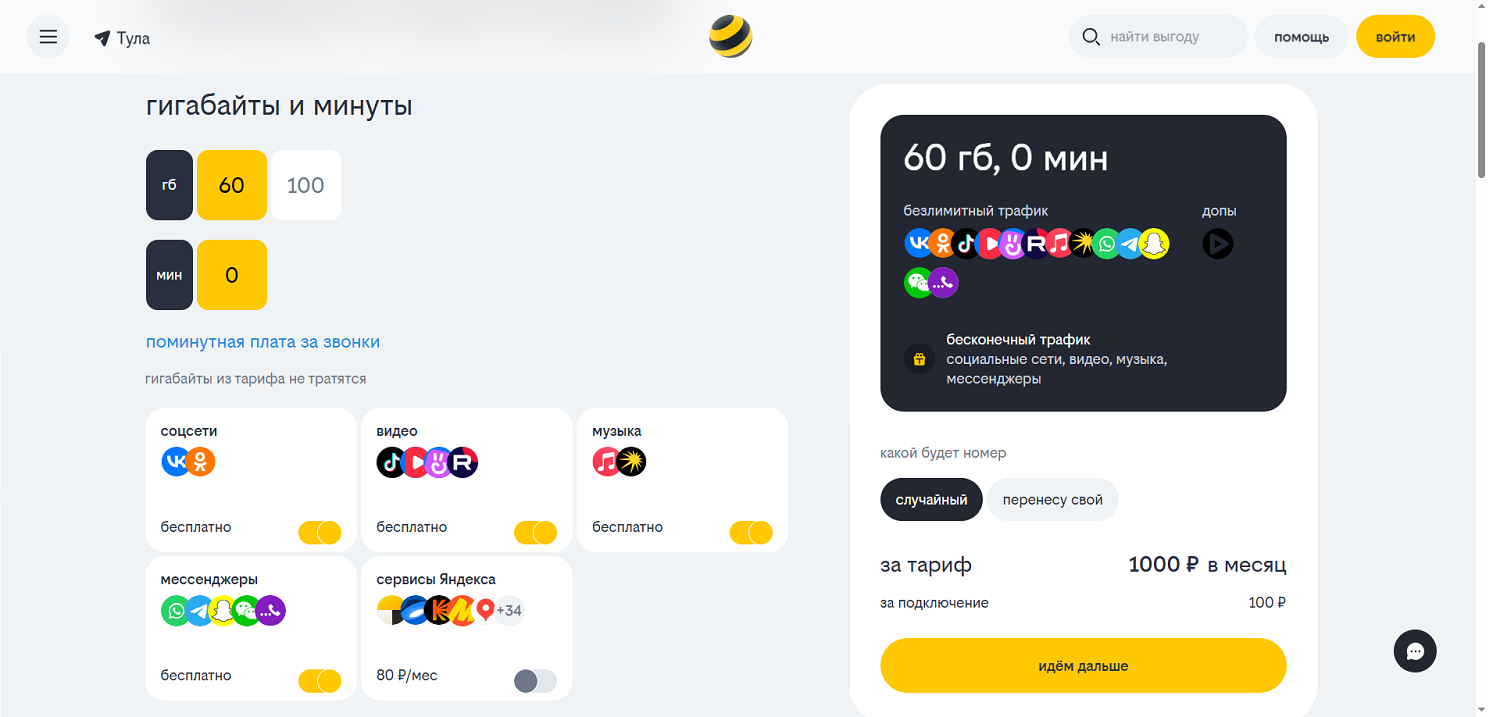1500x717 pixels.
Task: Toggle the видео unlimited traffic switch
Action: click(x=535, y=532)
